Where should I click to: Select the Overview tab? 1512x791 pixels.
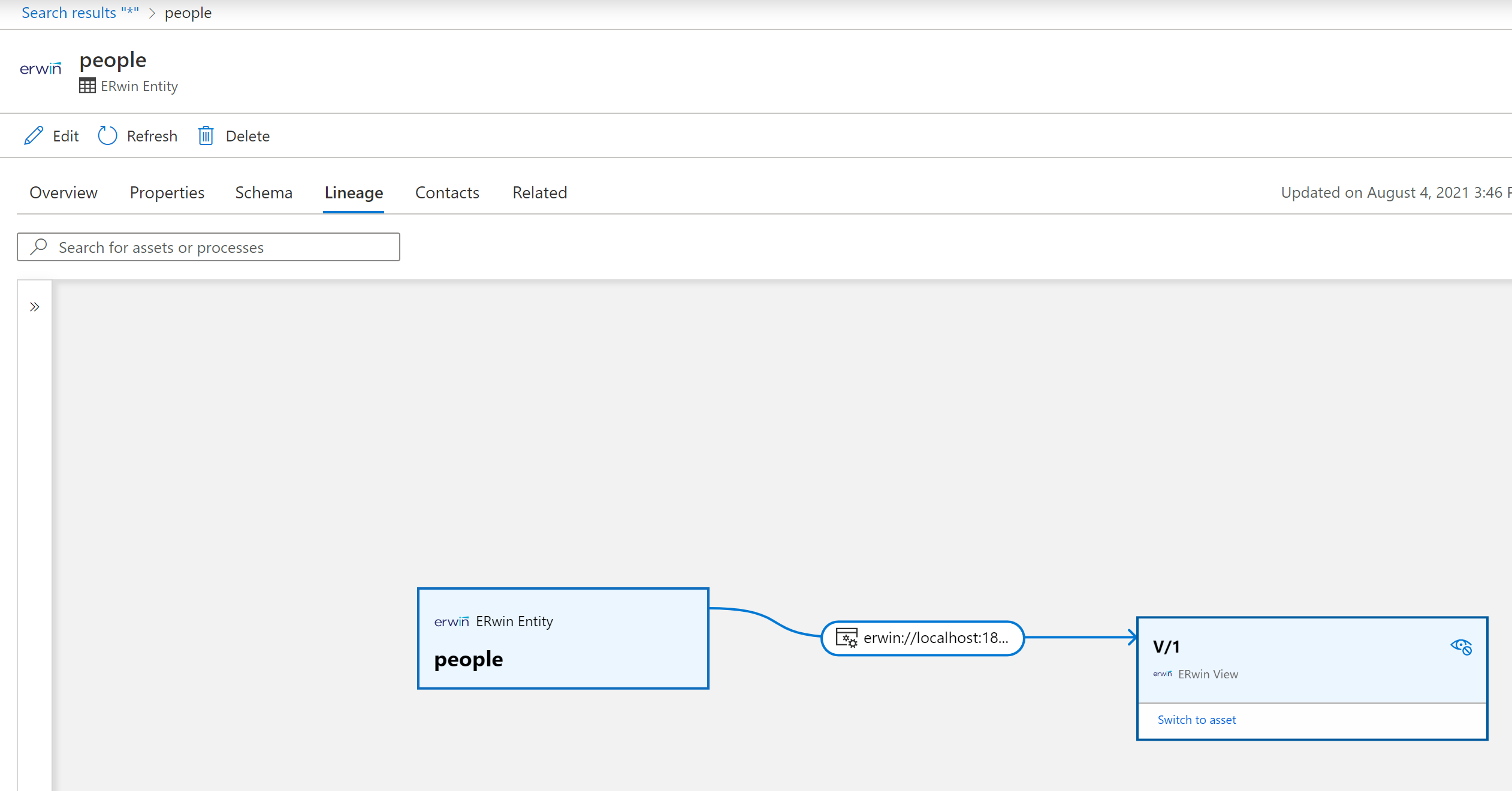click(x=63, y=192)
